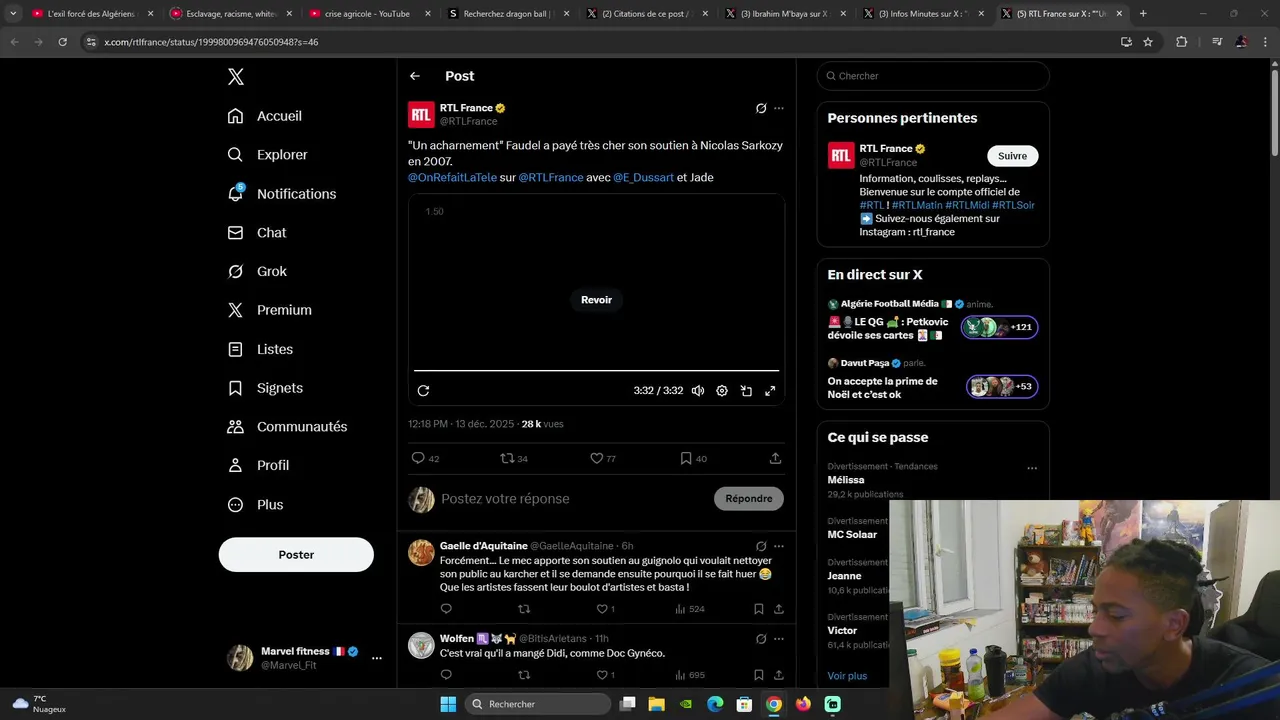Click the @E_Dussart mention link

(643, 177)
